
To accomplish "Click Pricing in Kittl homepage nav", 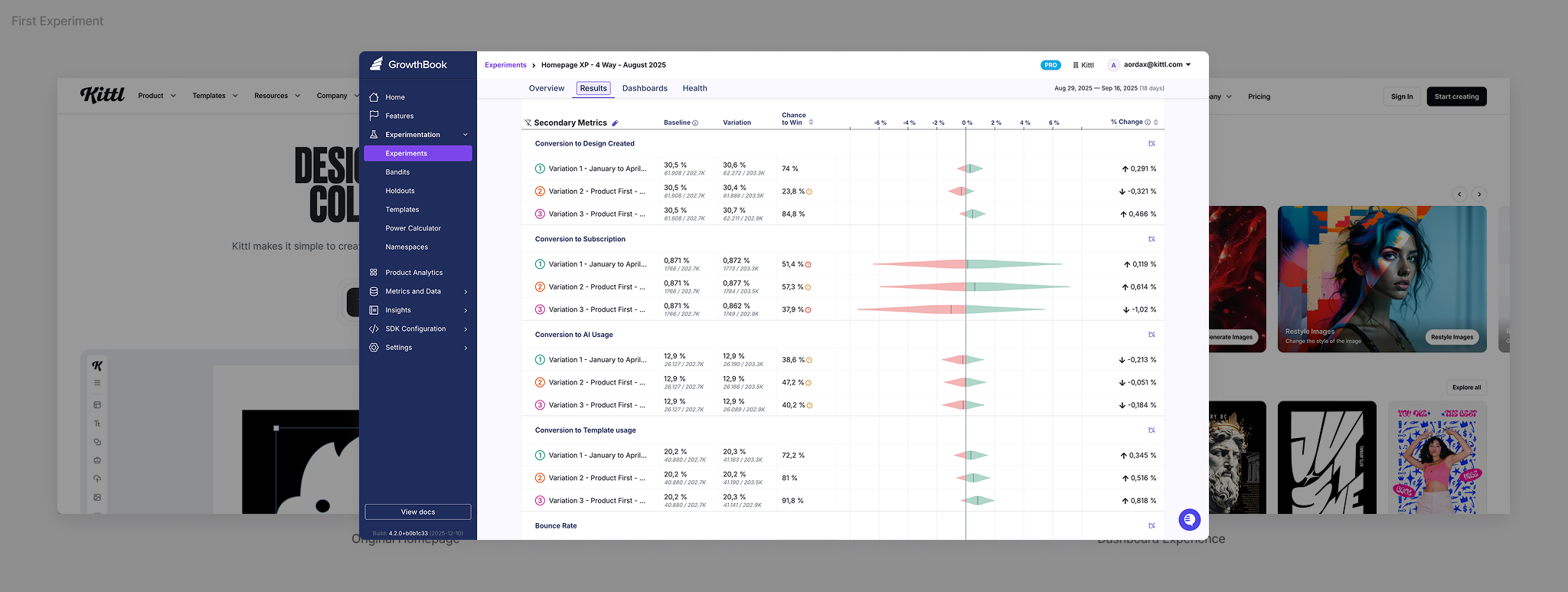I will tap(1259, 96).
